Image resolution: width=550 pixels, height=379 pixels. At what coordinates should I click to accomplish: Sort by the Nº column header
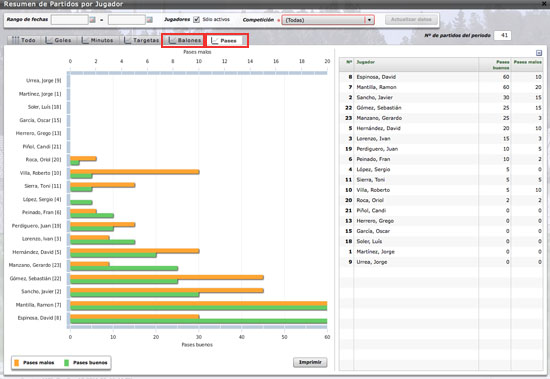347,65
